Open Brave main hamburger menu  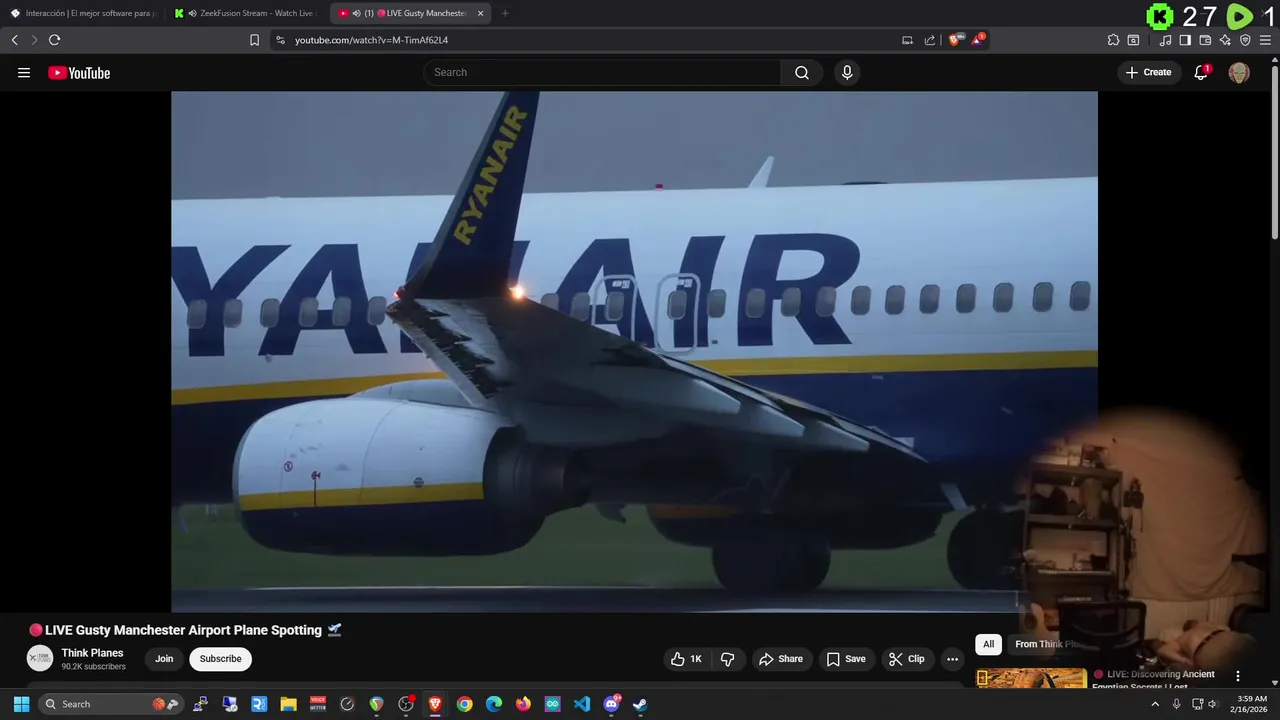click(x=1266, y=40)
